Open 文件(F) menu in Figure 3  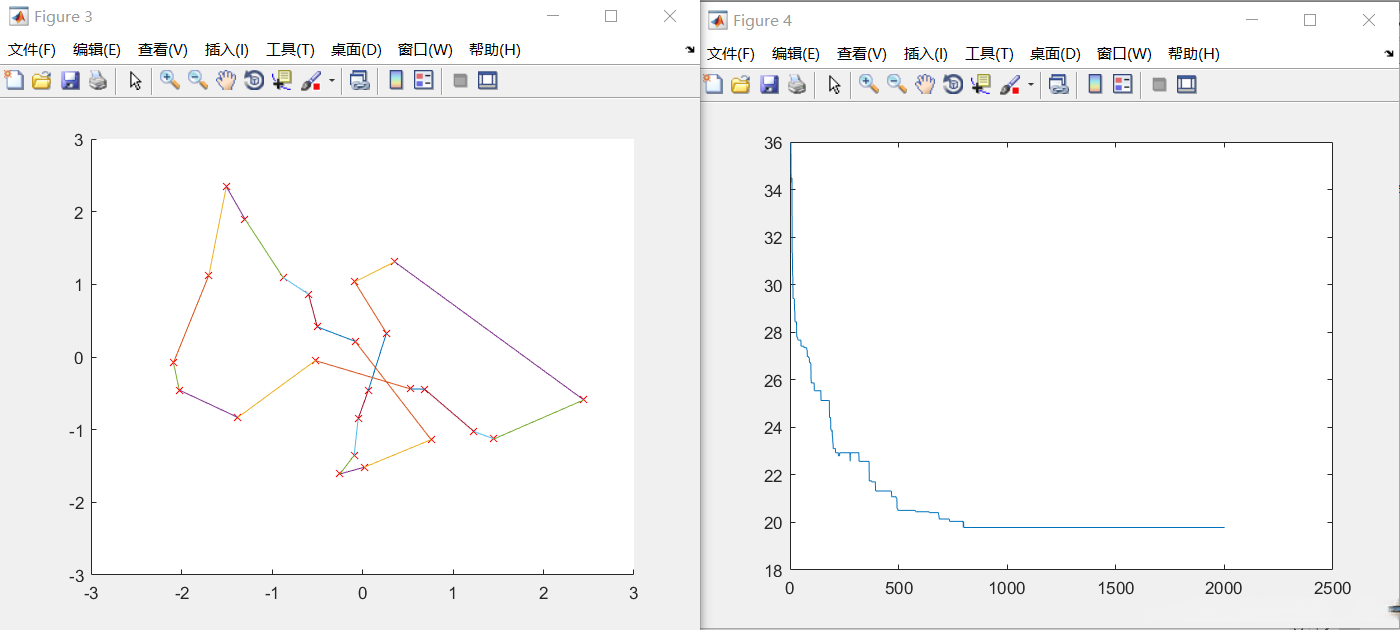click(32, 50)
